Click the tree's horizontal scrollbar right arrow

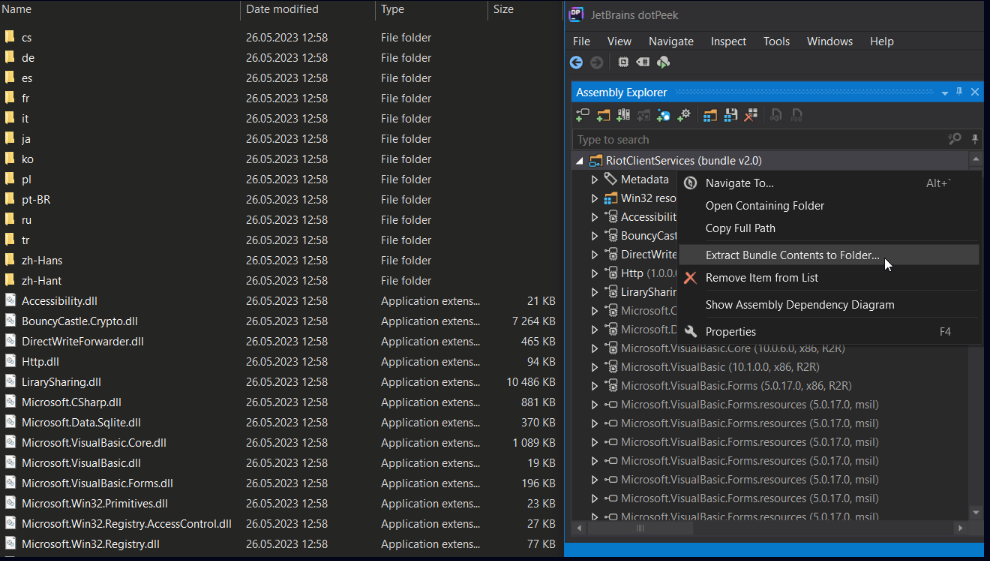pos(960,528)
